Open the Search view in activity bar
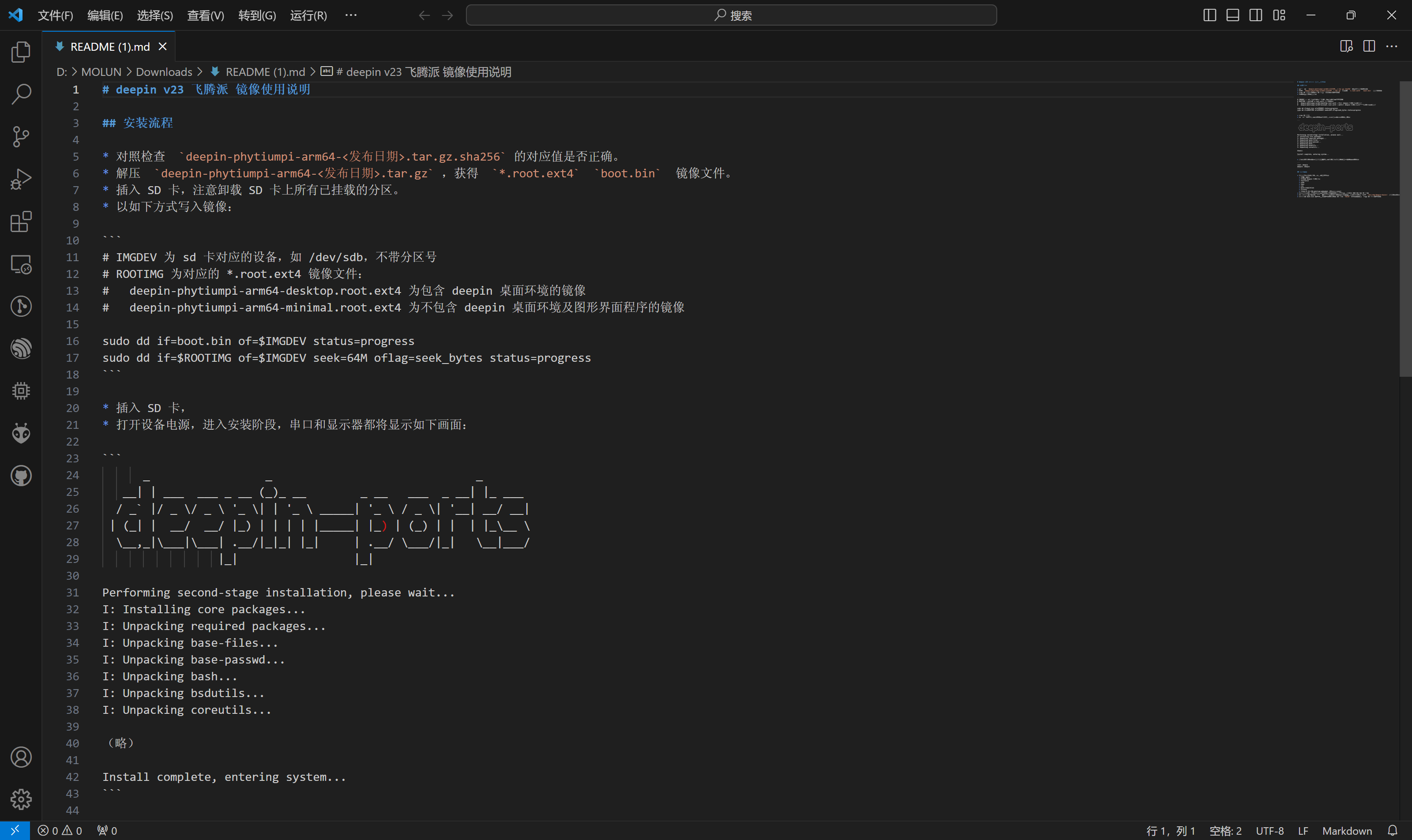Screen dimensions: 1412x840 click(21, 94)
